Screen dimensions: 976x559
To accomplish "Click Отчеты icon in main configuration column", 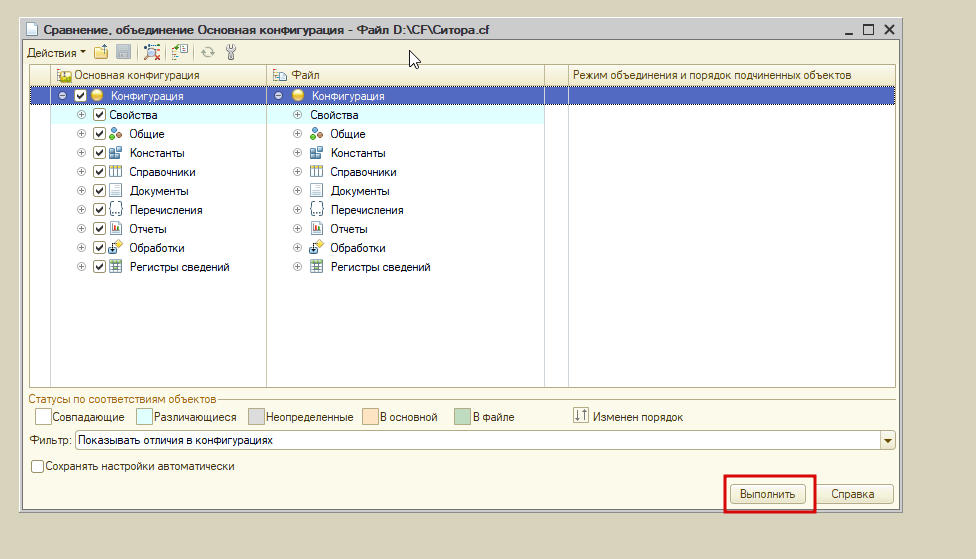I will [116, 228].
